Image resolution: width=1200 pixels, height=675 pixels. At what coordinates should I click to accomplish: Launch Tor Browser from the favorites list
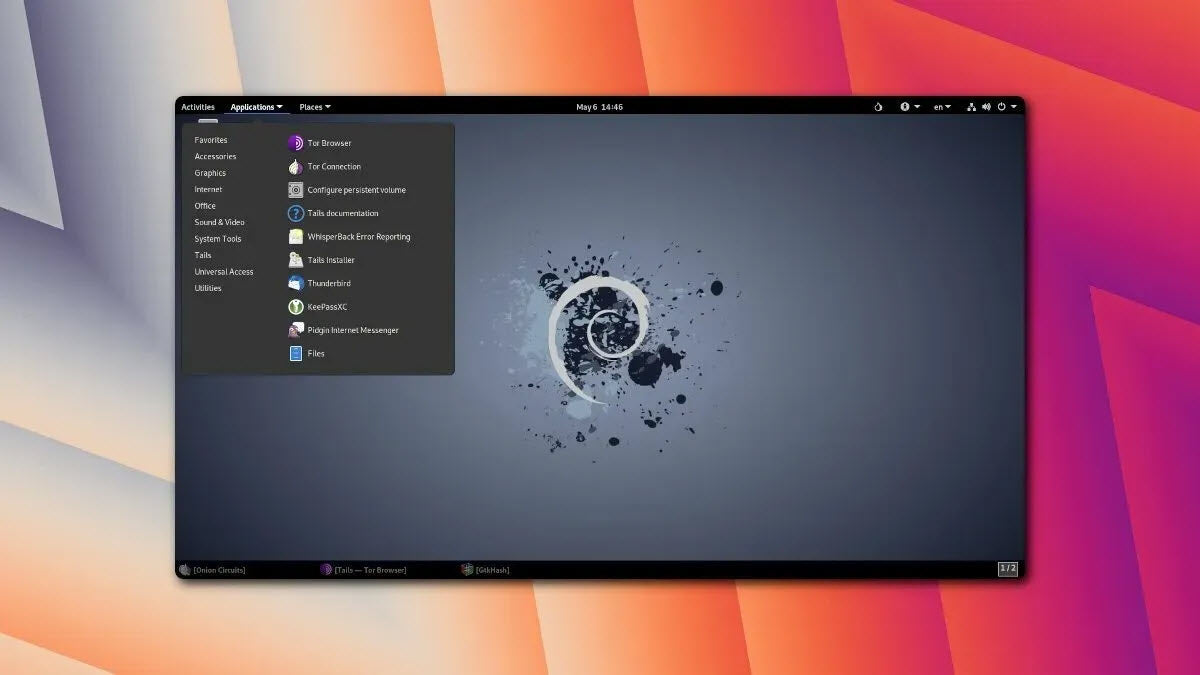(328, 143)
